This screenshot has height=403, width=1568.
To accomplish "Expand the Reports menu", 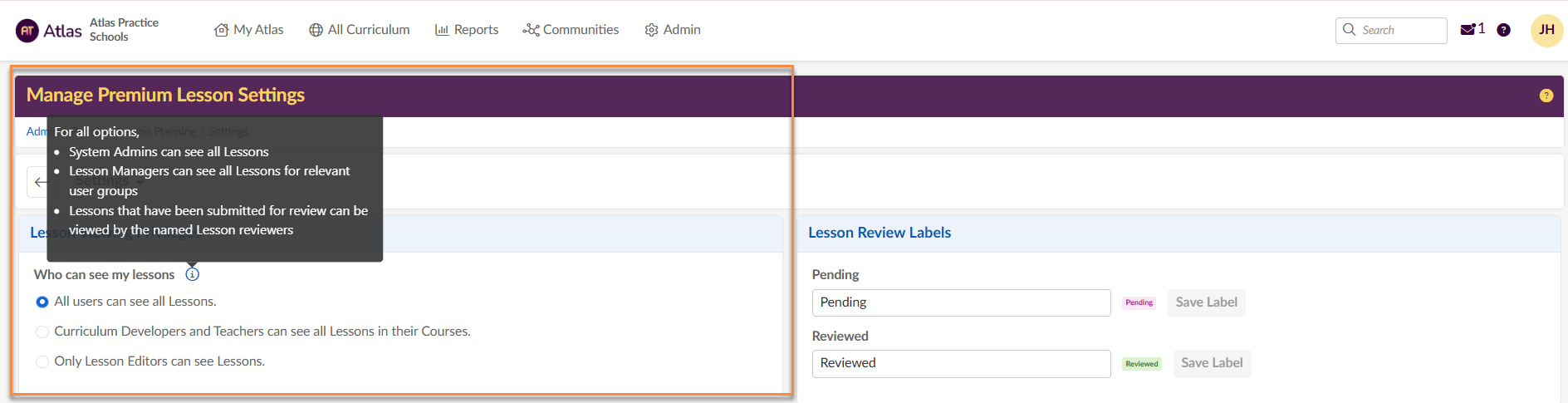I will coord(467,30).
